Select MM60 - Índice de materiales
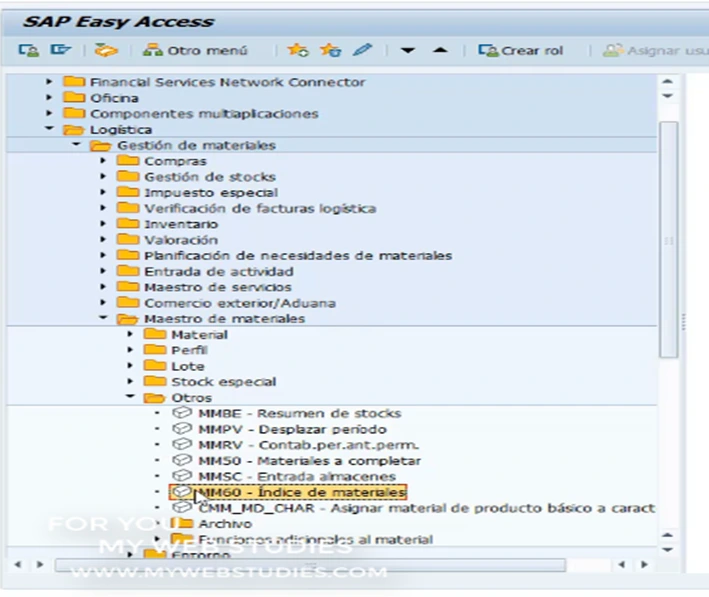This screenshot has width=709, height=597. 288,492
